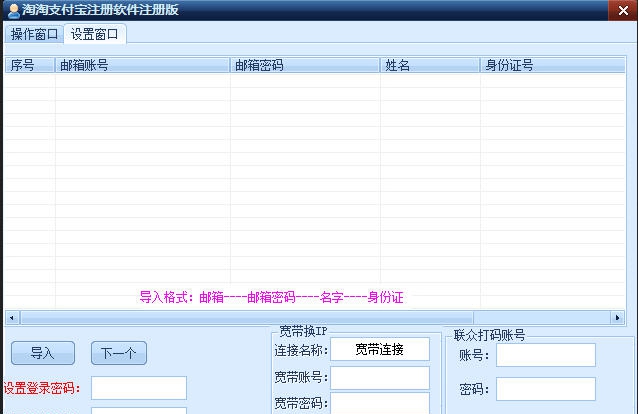Screen dimensions: 638x414
Task: Click the 邮箱密码 column header
Action: point(305,65)
